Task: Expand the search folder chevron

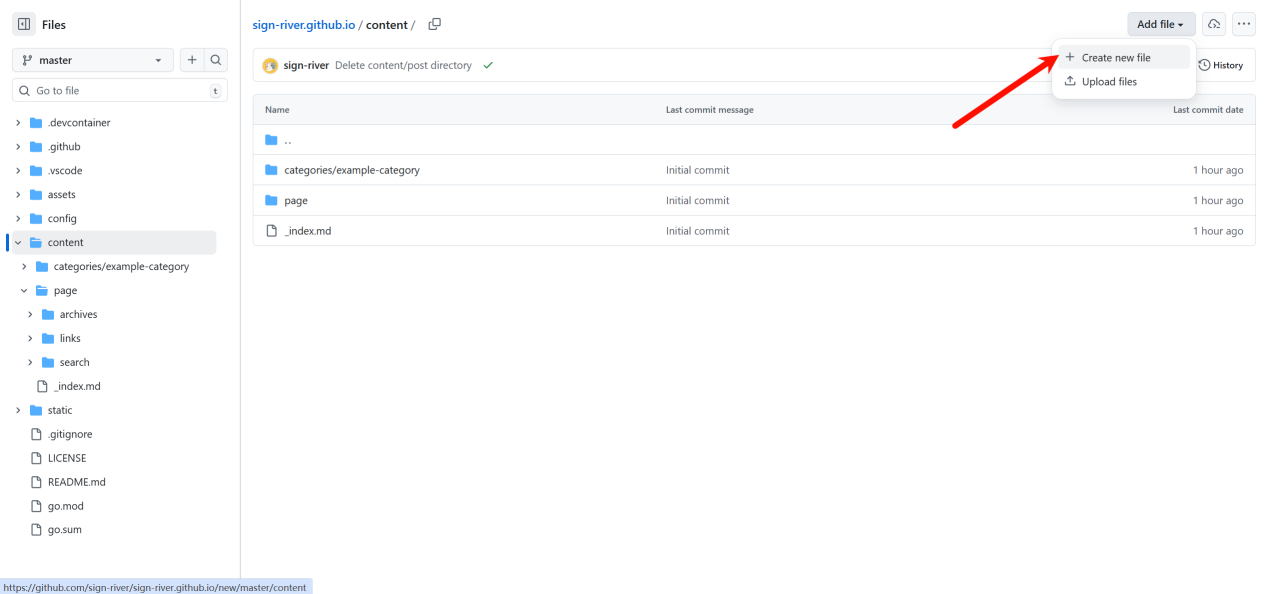Action: pyautogui.click(x=30, y=363)
